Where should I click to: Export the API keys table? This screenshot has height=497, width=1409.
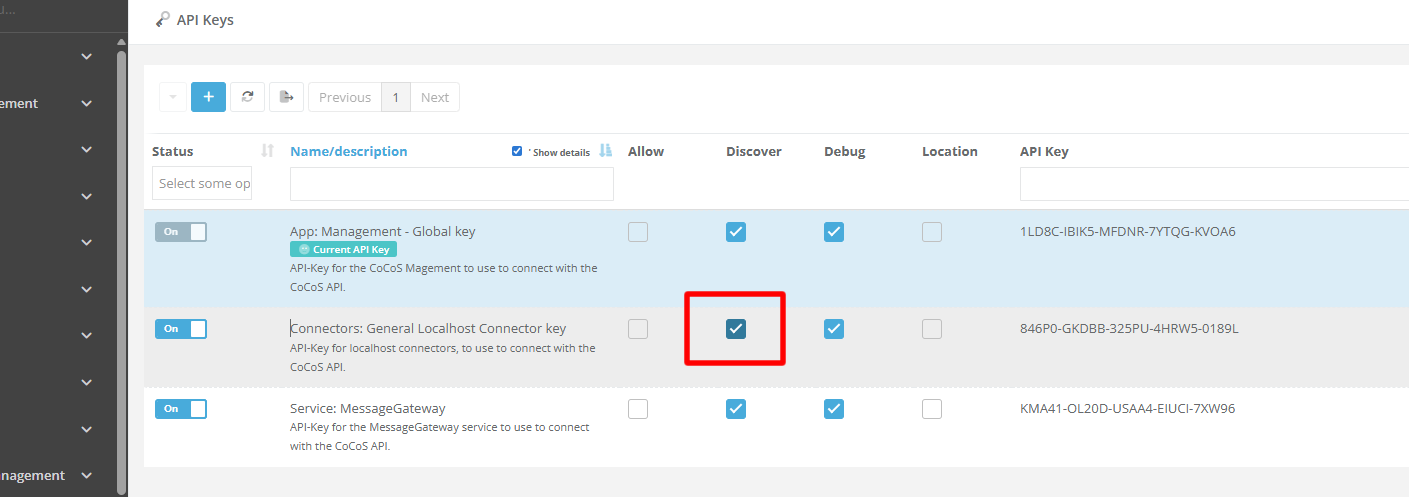point(286,97)
